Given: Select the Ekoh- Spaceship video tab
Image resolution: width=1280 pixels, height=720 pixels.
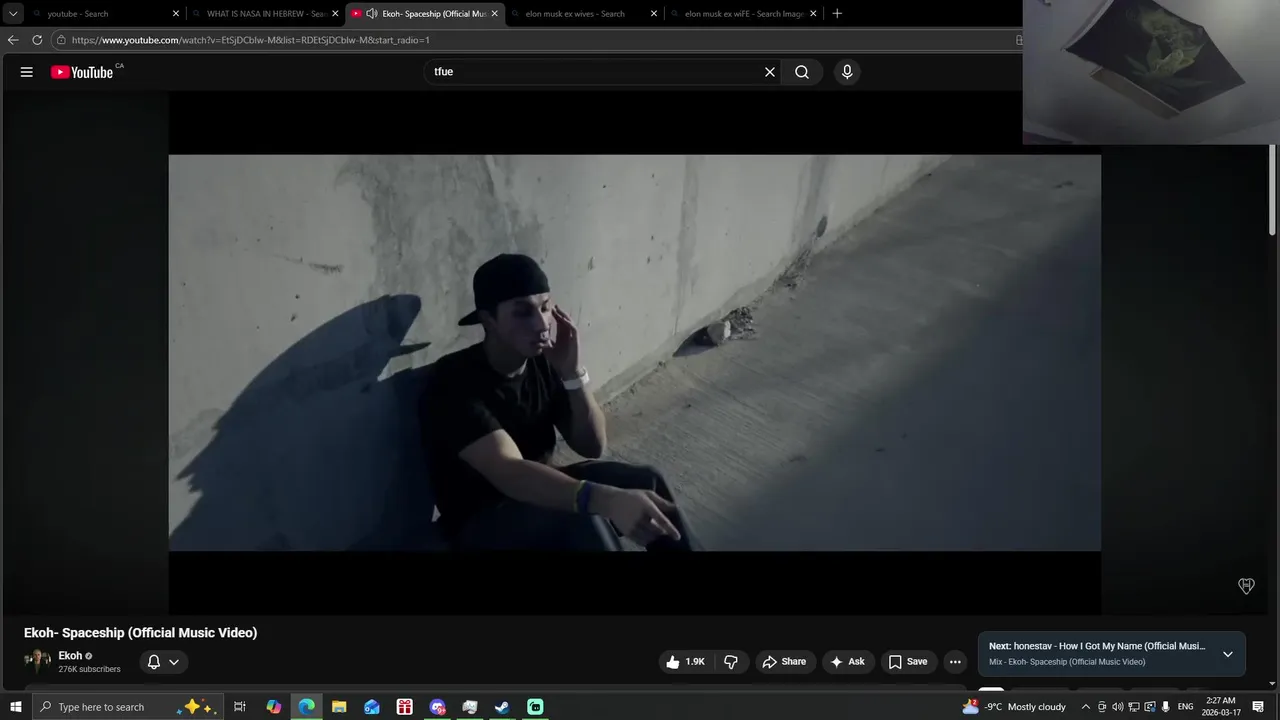Looking at the screenshot, I should [x=425, y=14].
